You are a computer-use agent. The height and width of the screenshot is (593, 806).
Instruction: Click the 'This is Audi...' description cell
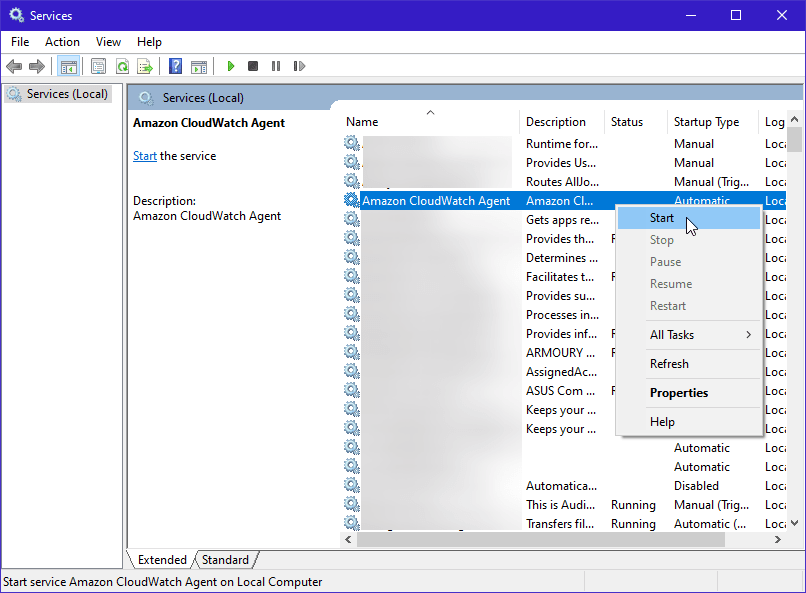point(560,505)
